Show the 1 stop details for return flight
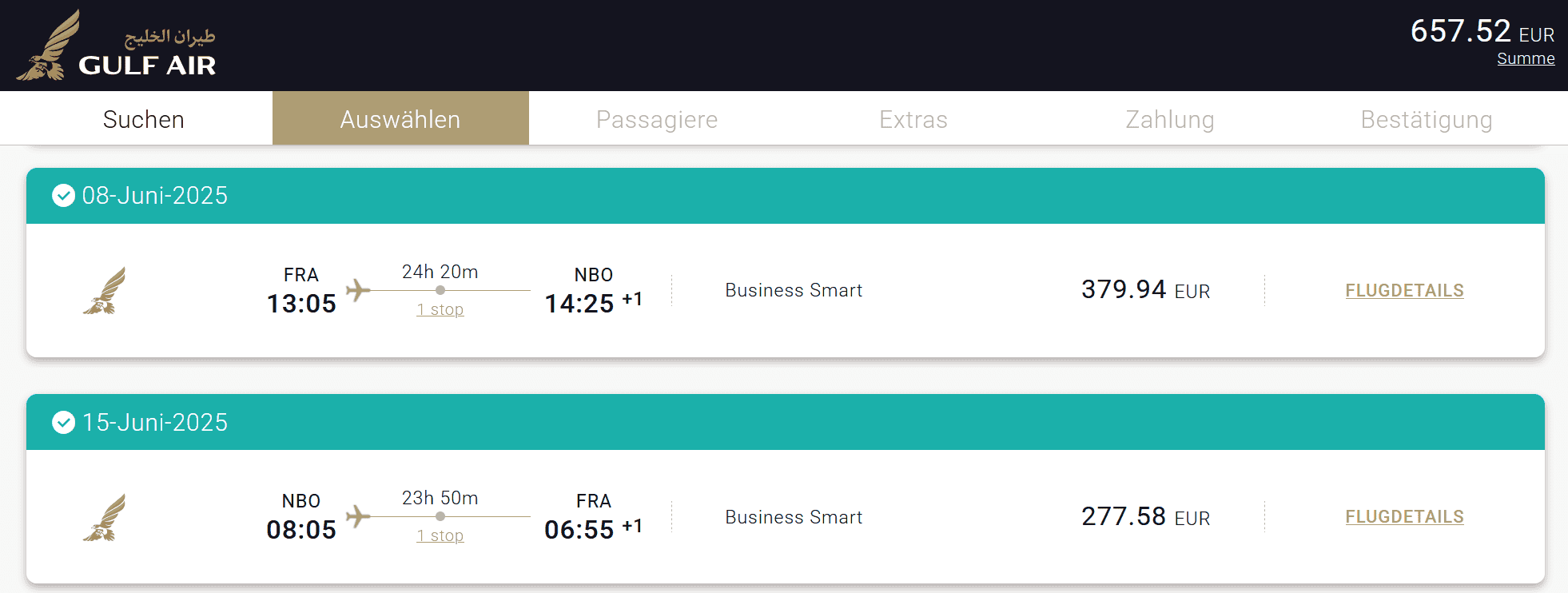Image resolution: width=1568 pixels, height=593 pixels. click(x=440, y=535)
